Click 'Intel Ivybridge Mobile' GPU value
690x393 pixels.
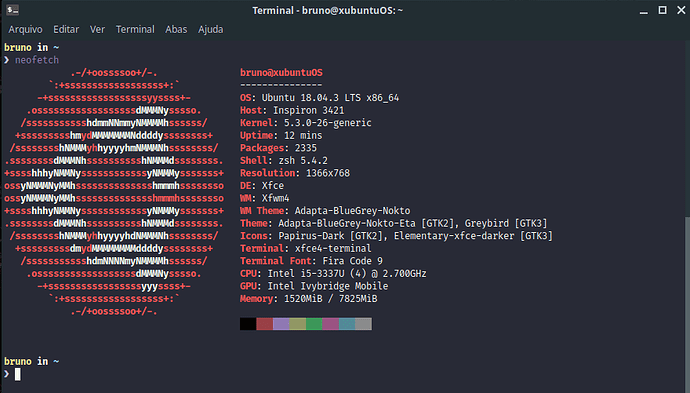[x=328, y=286]
